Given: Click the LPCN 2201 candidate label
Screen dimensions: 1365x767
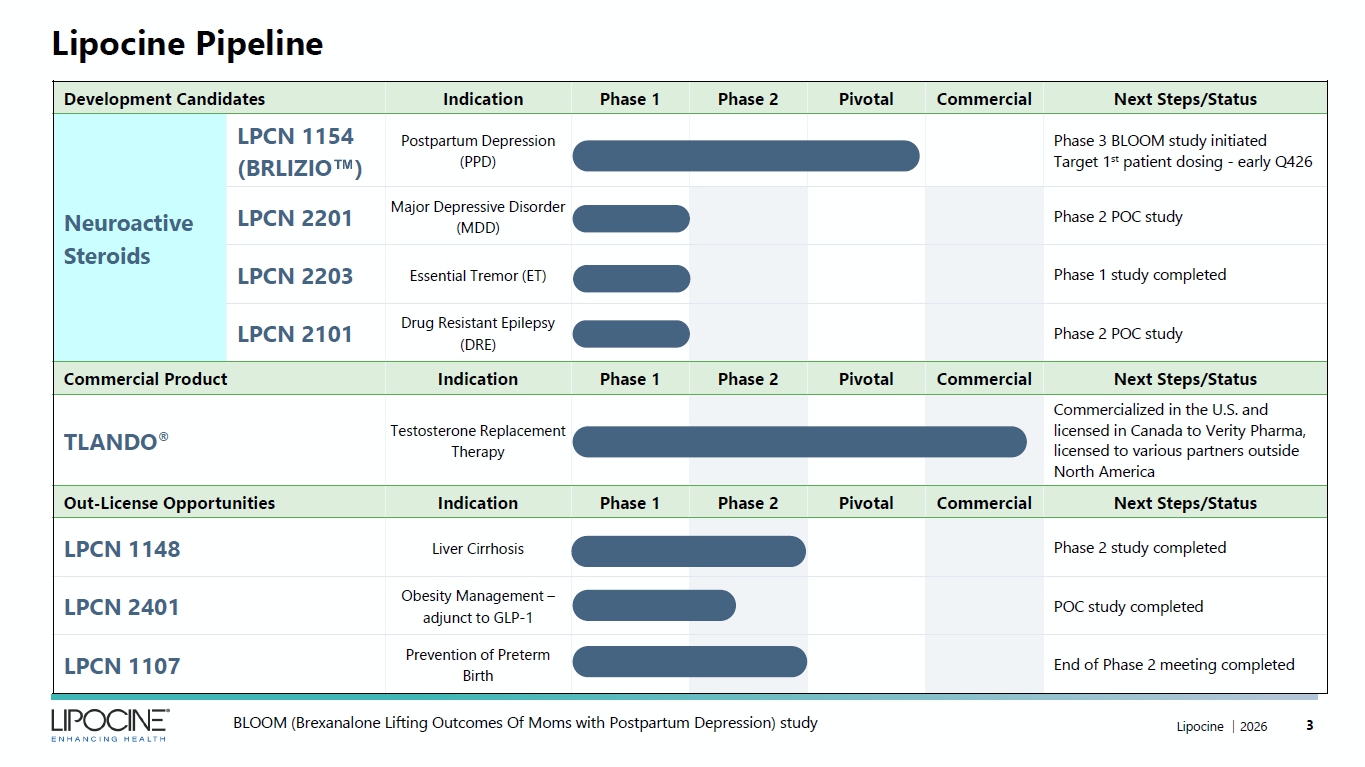Looking at the screenshot, I should click(x=295, y=218).
